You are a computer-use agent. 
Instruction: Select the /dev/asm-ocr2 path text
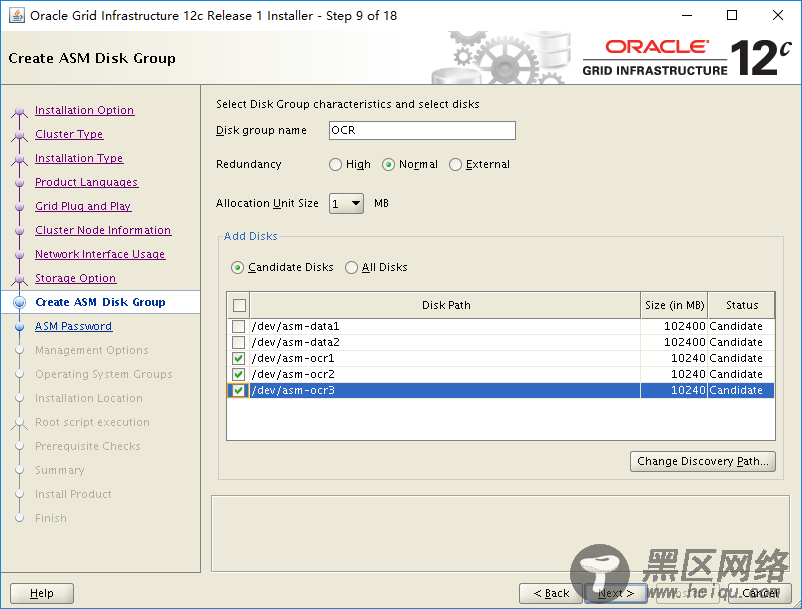tap(293, 374)
